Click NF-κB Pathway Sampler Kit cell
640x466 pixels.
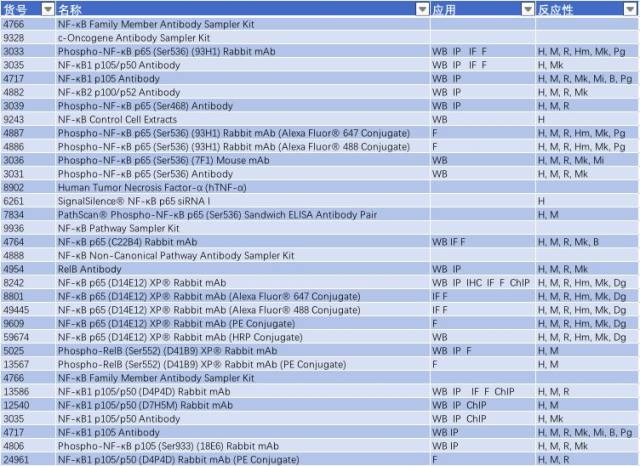pos(242,228)
